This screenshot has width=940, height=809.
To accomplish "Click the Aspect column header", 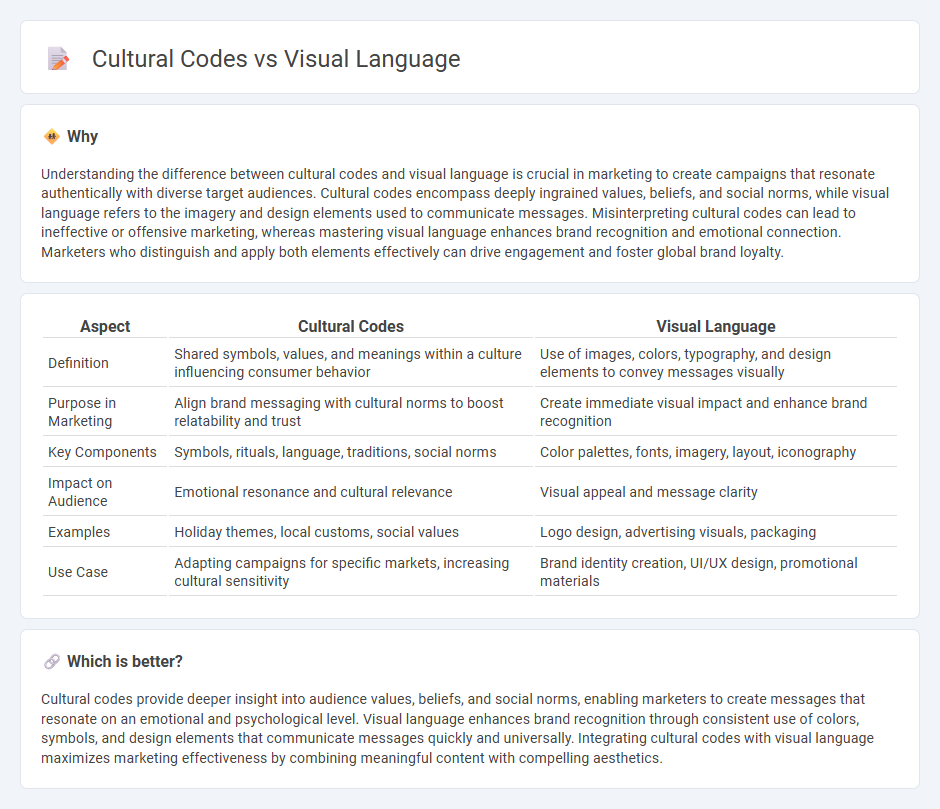I will (105, 326).
